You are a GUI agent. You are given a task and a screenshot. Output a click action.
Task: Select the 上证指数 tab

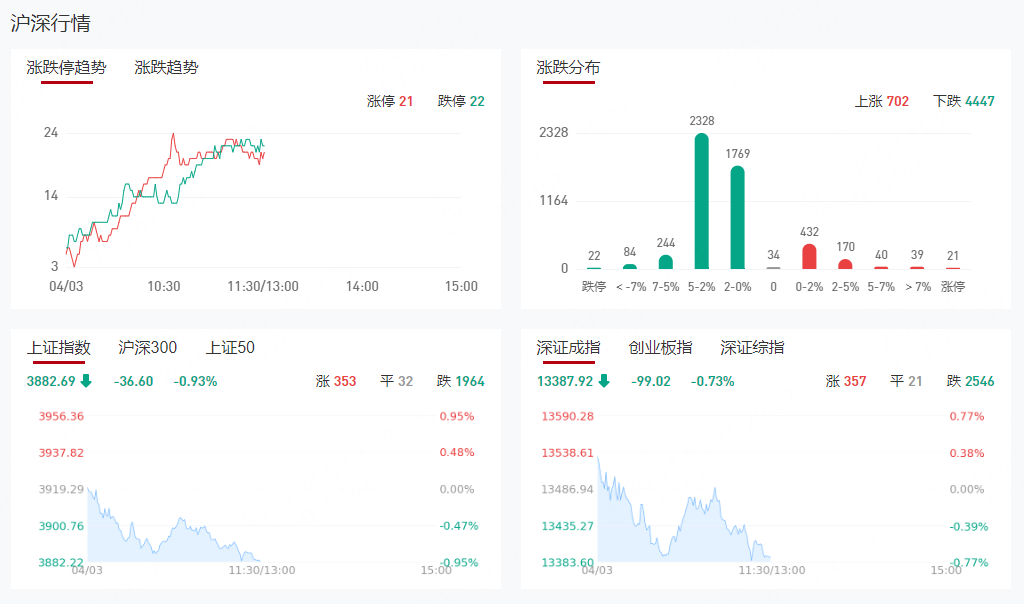[59, 348]
